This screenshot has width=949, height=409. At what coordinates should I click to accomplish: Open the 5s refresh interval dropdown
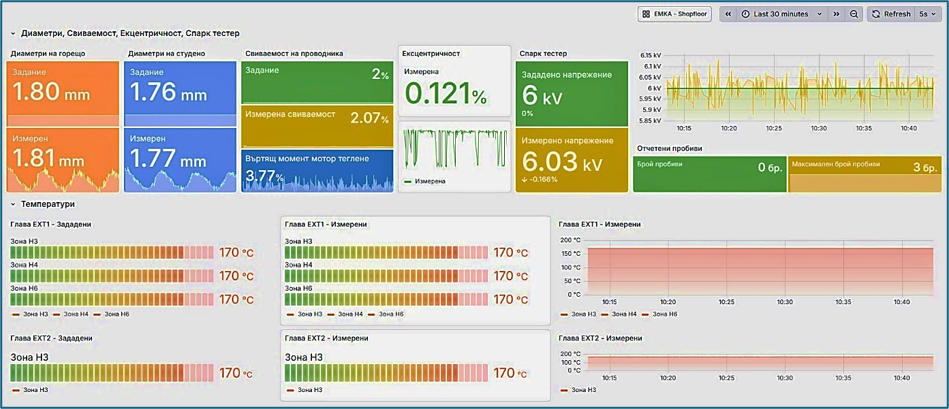927,14
